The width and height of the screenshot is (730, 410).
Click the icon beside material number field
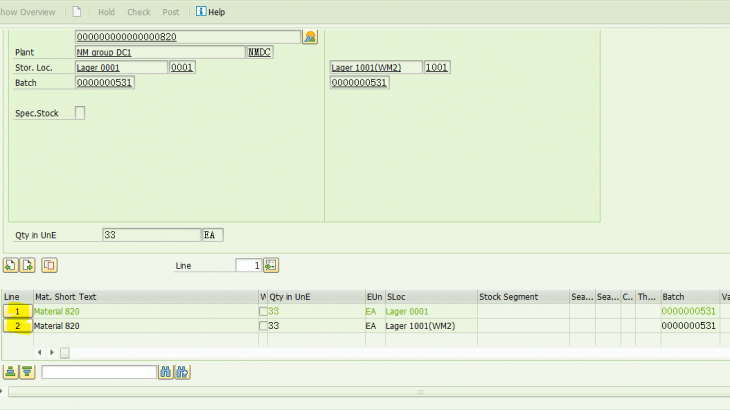310,37
